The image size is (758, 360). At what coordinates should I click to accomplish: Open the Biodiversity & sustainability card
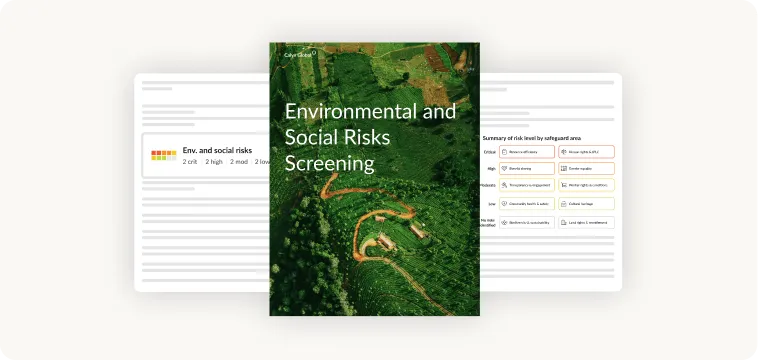pos(527,223)
